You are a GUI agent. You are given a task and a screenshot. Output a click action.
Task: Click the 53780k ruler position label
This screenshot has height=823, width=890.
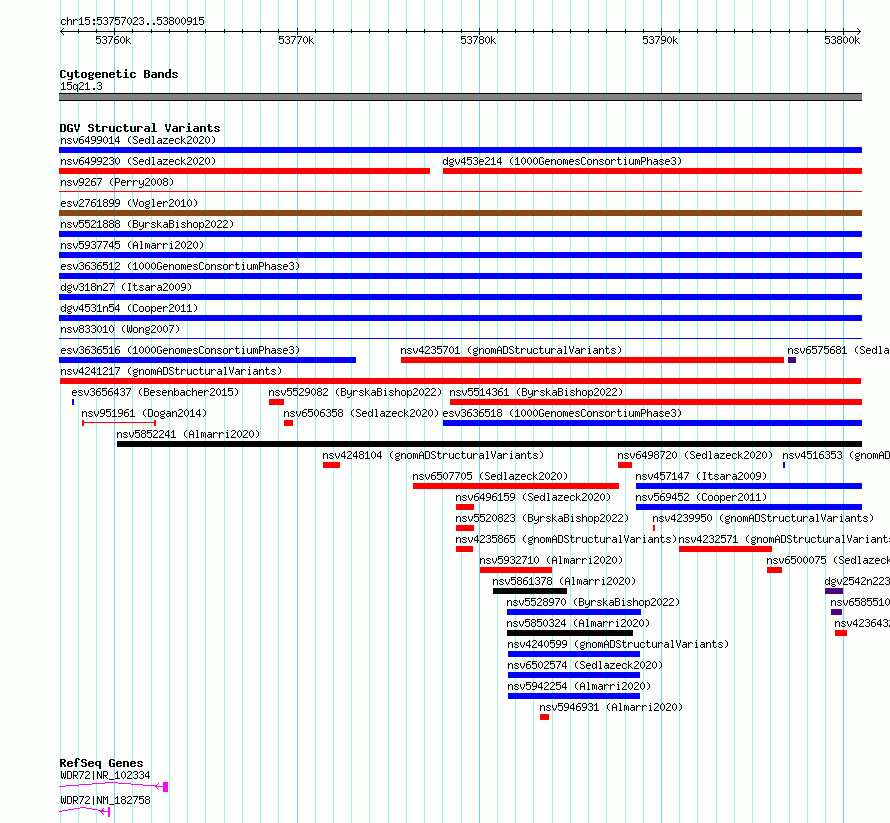click(478, 40)
